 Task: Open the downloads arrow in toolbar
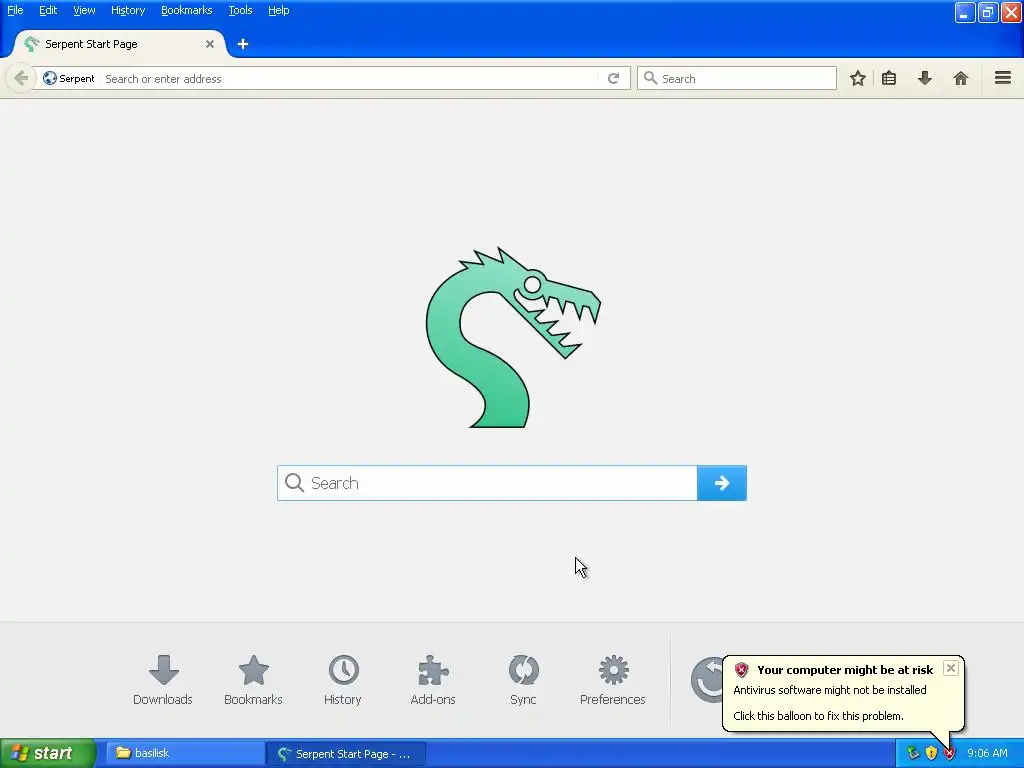(925, 78)
